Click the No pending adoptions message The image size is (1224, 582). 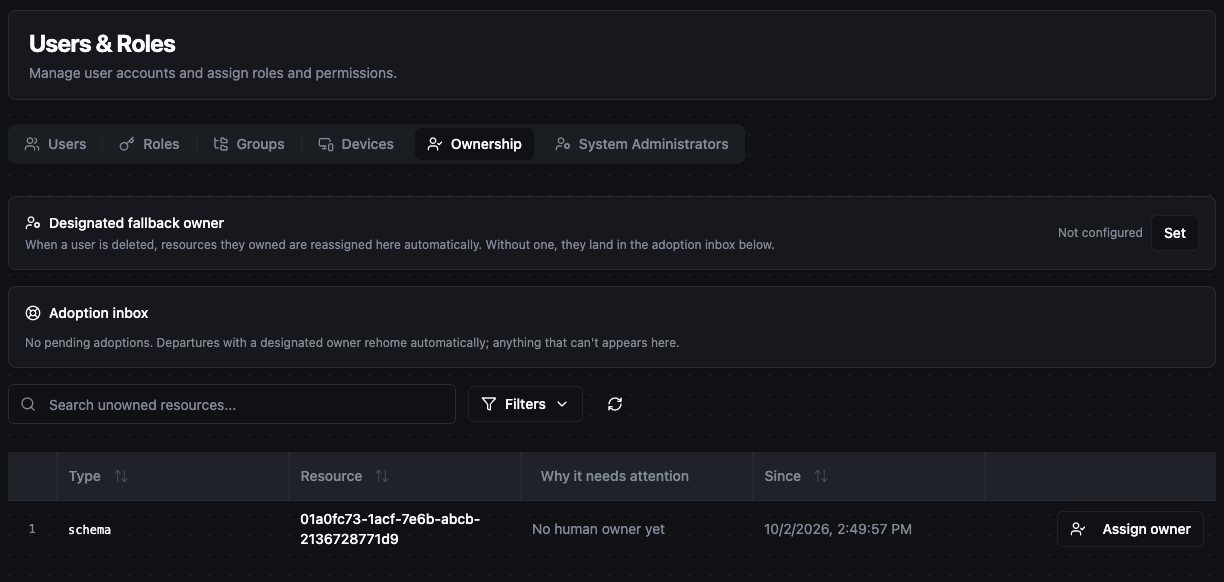click(x=352, y=342)
